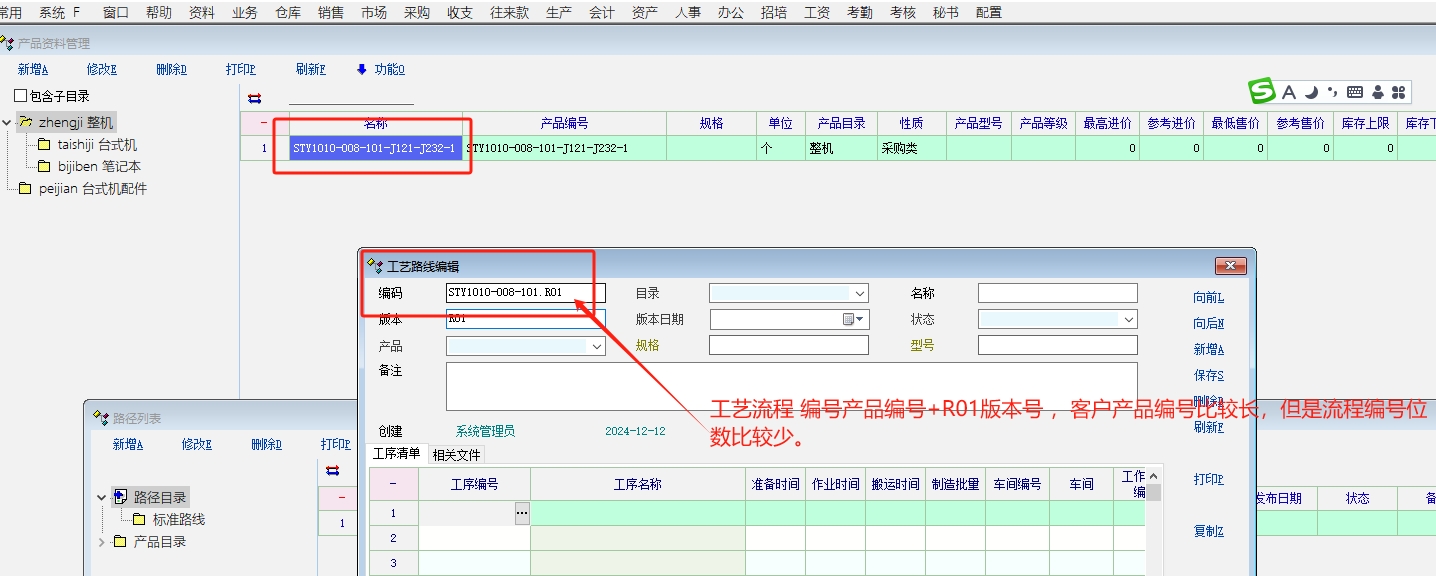The height and width of the screenshot is (576, 1436).
Task: Expand the 产品目录 node in path list
Action: click(102, 542)
